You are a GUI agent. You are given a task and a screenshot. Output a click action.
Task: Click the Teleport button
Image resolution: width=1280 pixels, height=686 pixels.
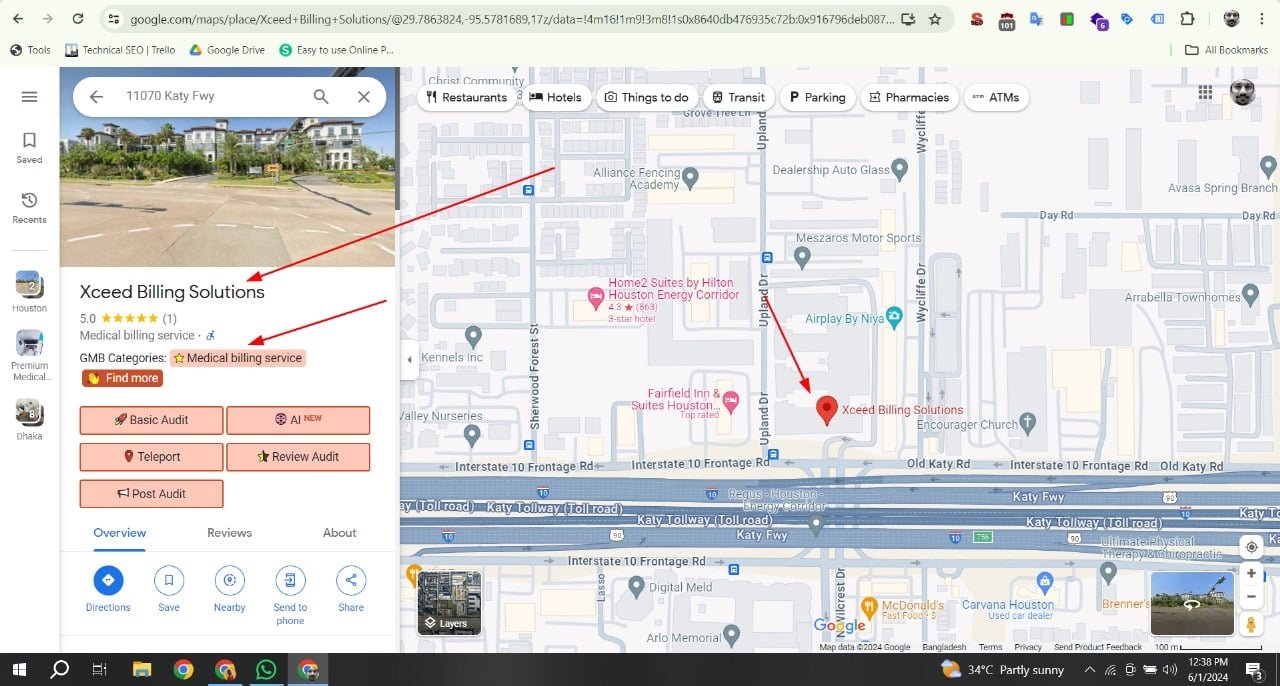click(151, 457)
